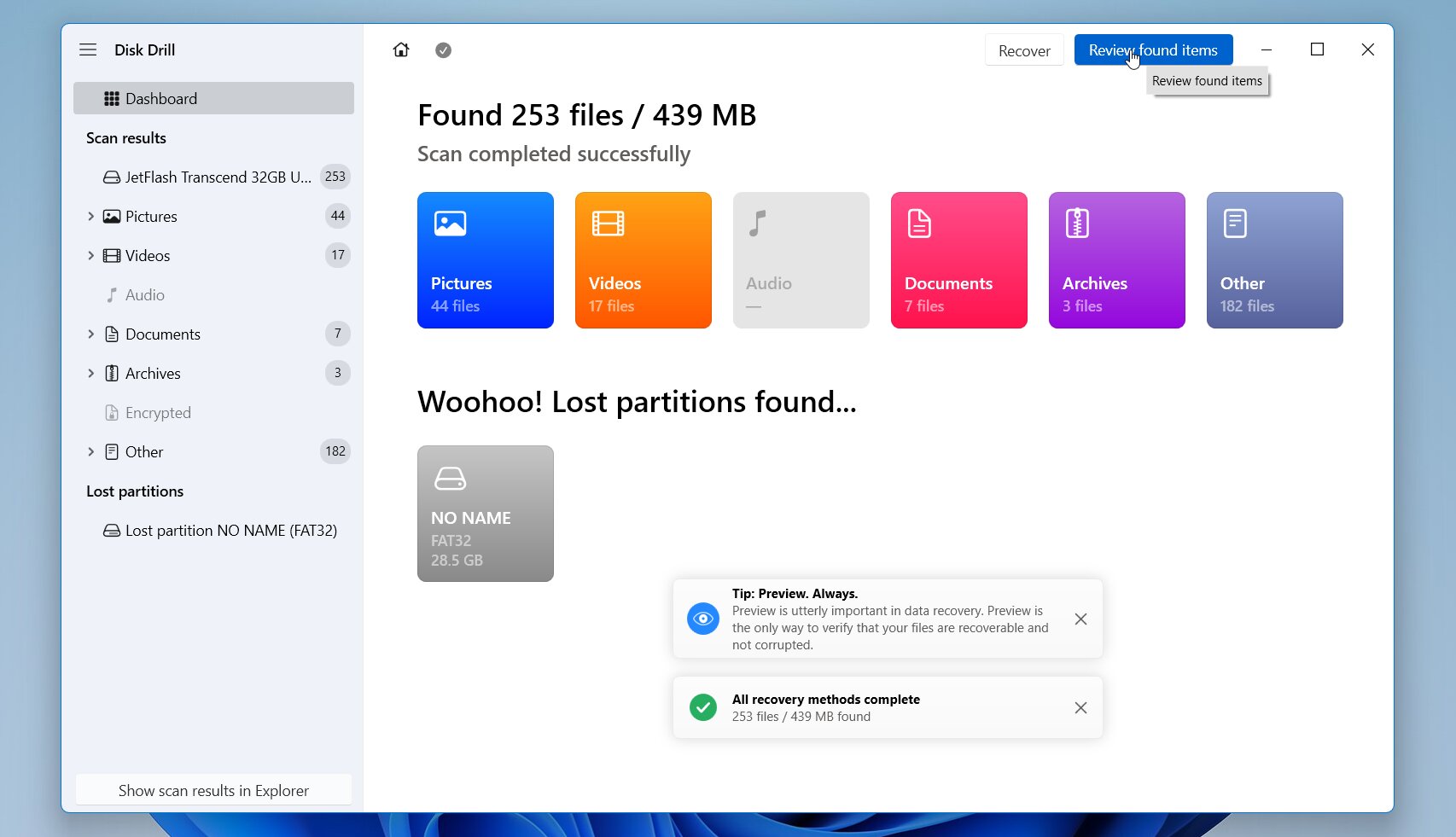Select Pictures in the sidebar list
This screenshot has width=1456, height=837.
tap(213, 216)
